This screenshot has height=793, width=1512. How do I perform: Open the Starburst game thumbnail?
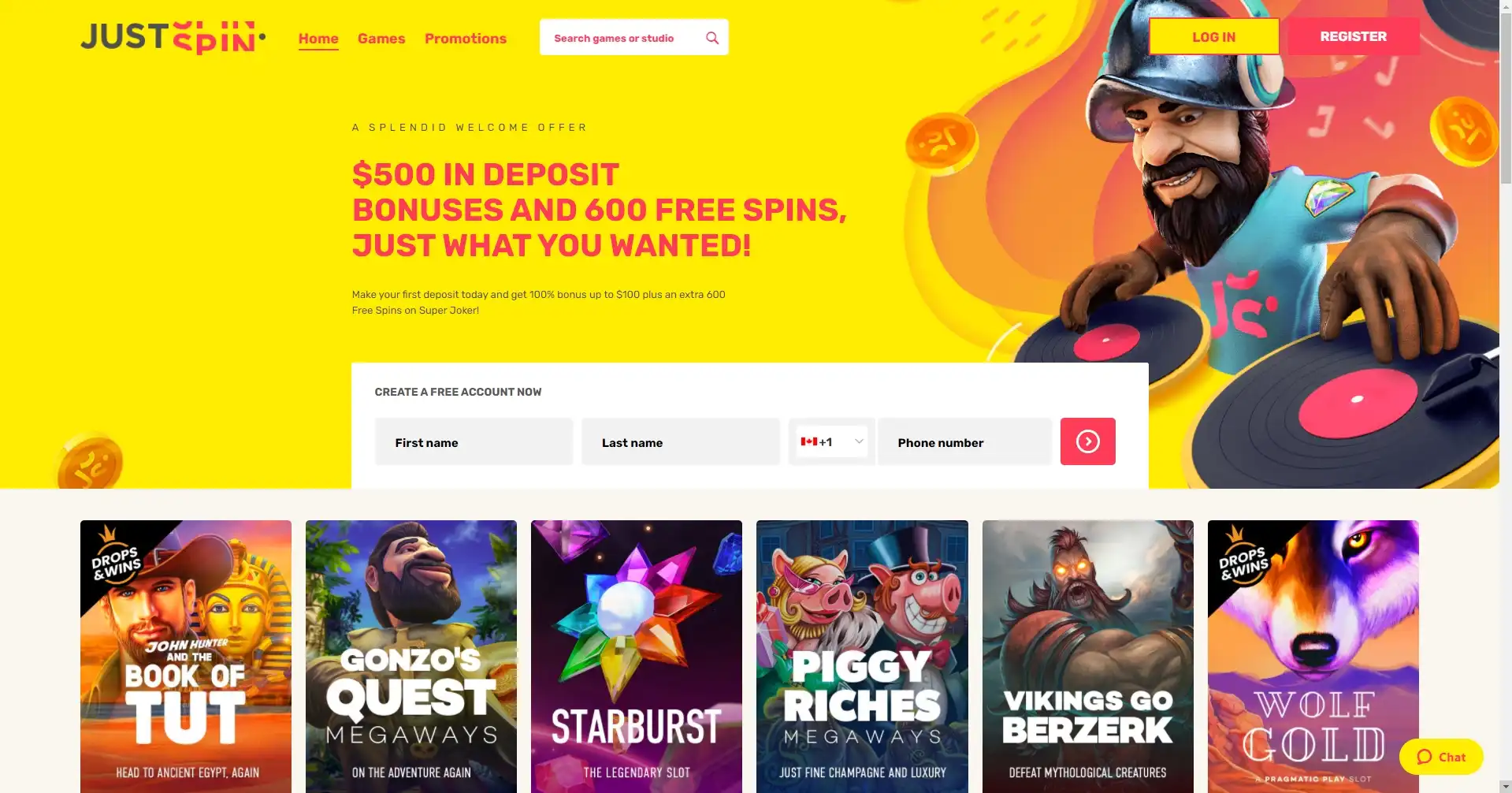[637, 657]
